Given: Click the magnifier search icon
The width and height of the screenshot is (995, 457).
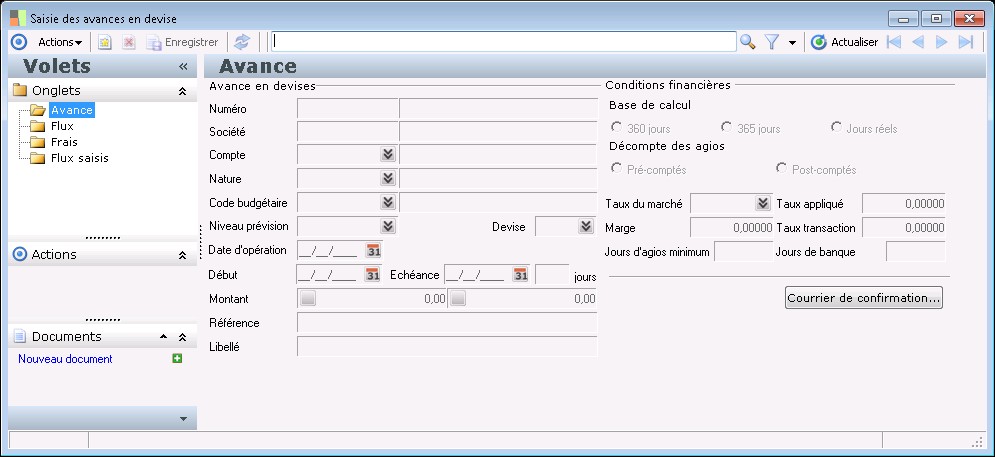Looking at the screenshot, I should (748, 43).
